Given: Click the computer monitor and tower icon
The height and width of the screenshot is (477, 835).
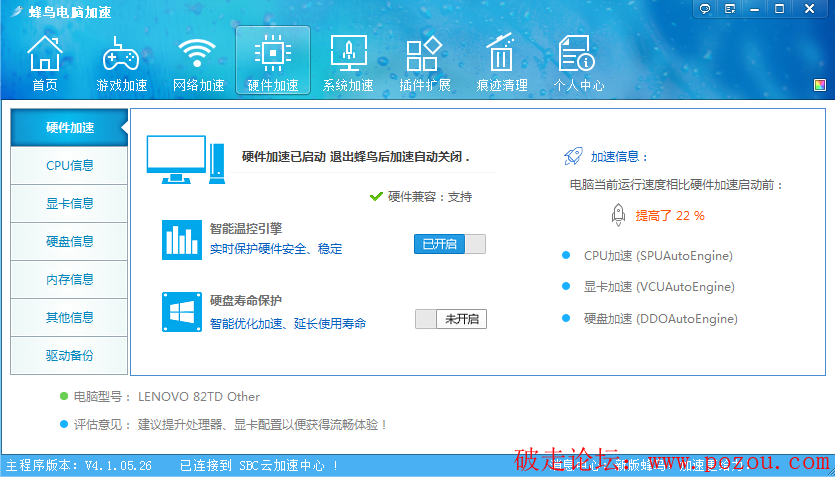Looking at the screenshot, I should 185,160.
